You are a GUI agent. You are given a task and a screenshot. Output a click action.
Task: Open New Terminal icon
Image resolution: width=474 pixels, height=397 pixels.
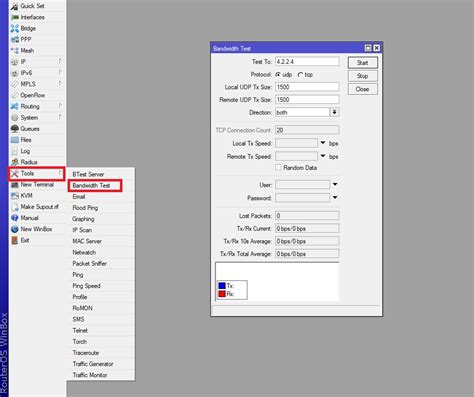(15, 185)
